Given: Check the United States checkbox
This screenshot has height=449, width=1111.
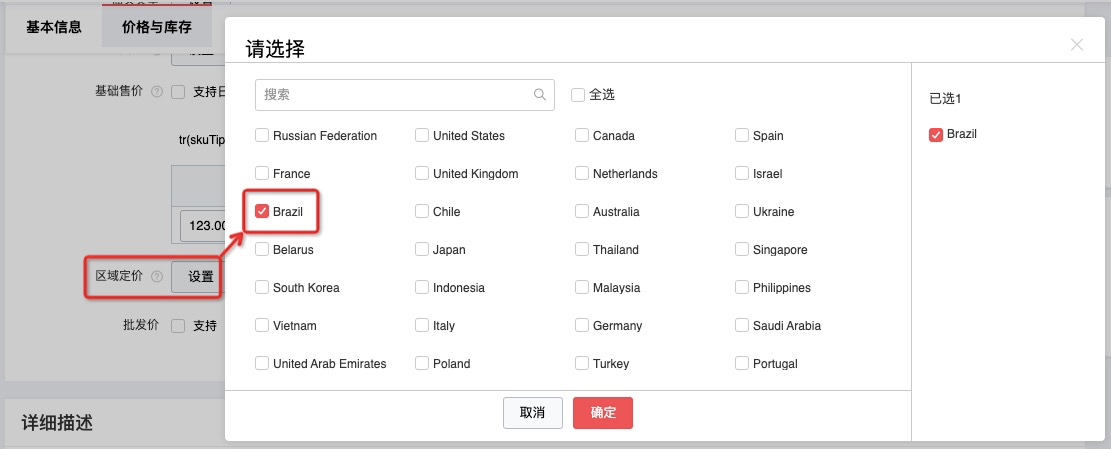Looking at the screenshot, I should [x=422, y=136].
